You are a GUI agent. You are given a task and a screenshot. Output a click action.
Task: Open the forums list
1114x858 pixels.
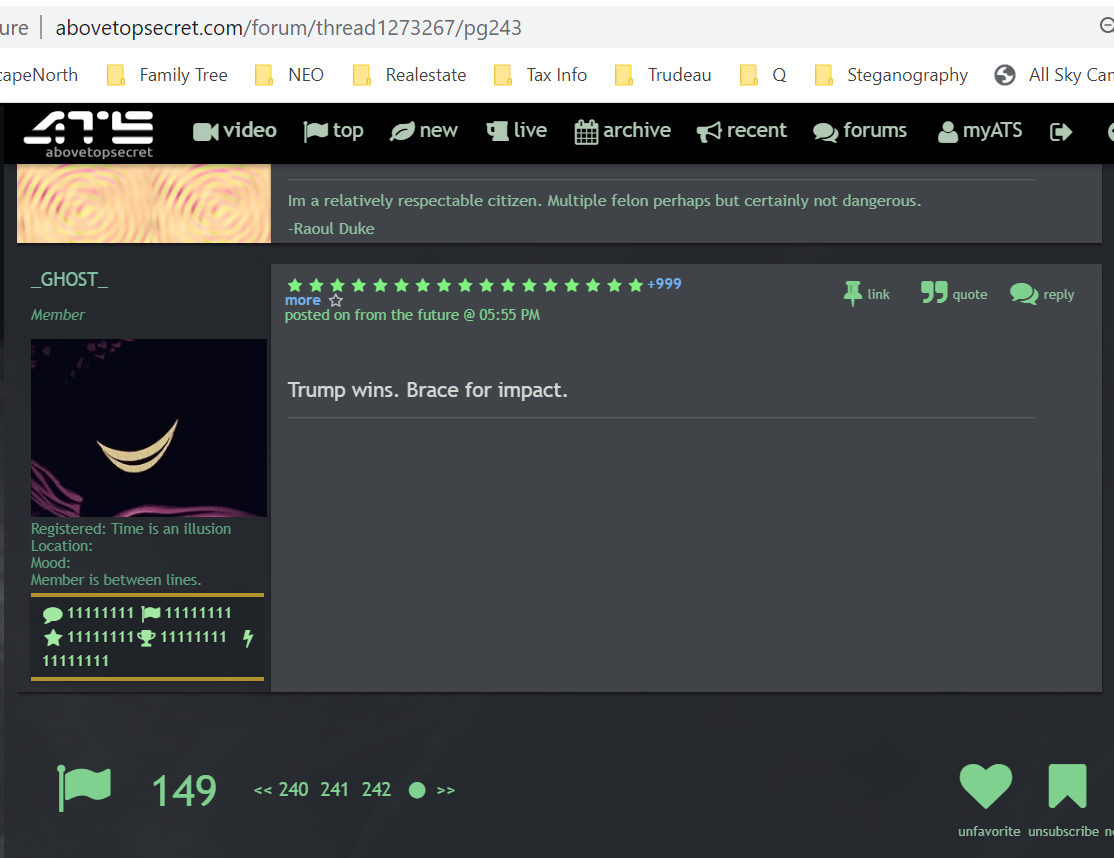coord(860,131)
